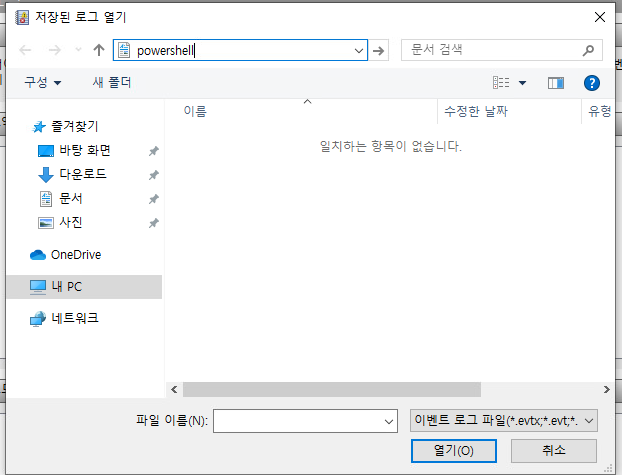Open the 다운로드 folder shortcut

82,174
